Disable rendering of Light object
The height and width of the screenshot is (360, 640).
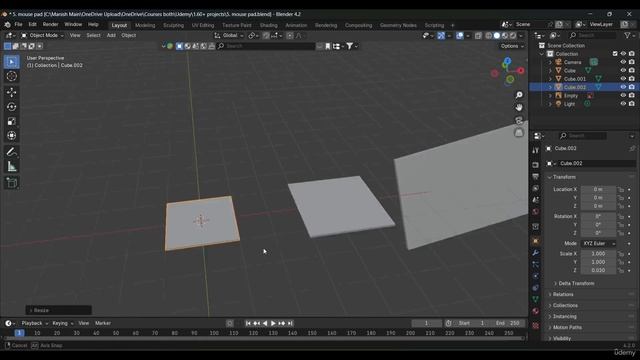631,104
